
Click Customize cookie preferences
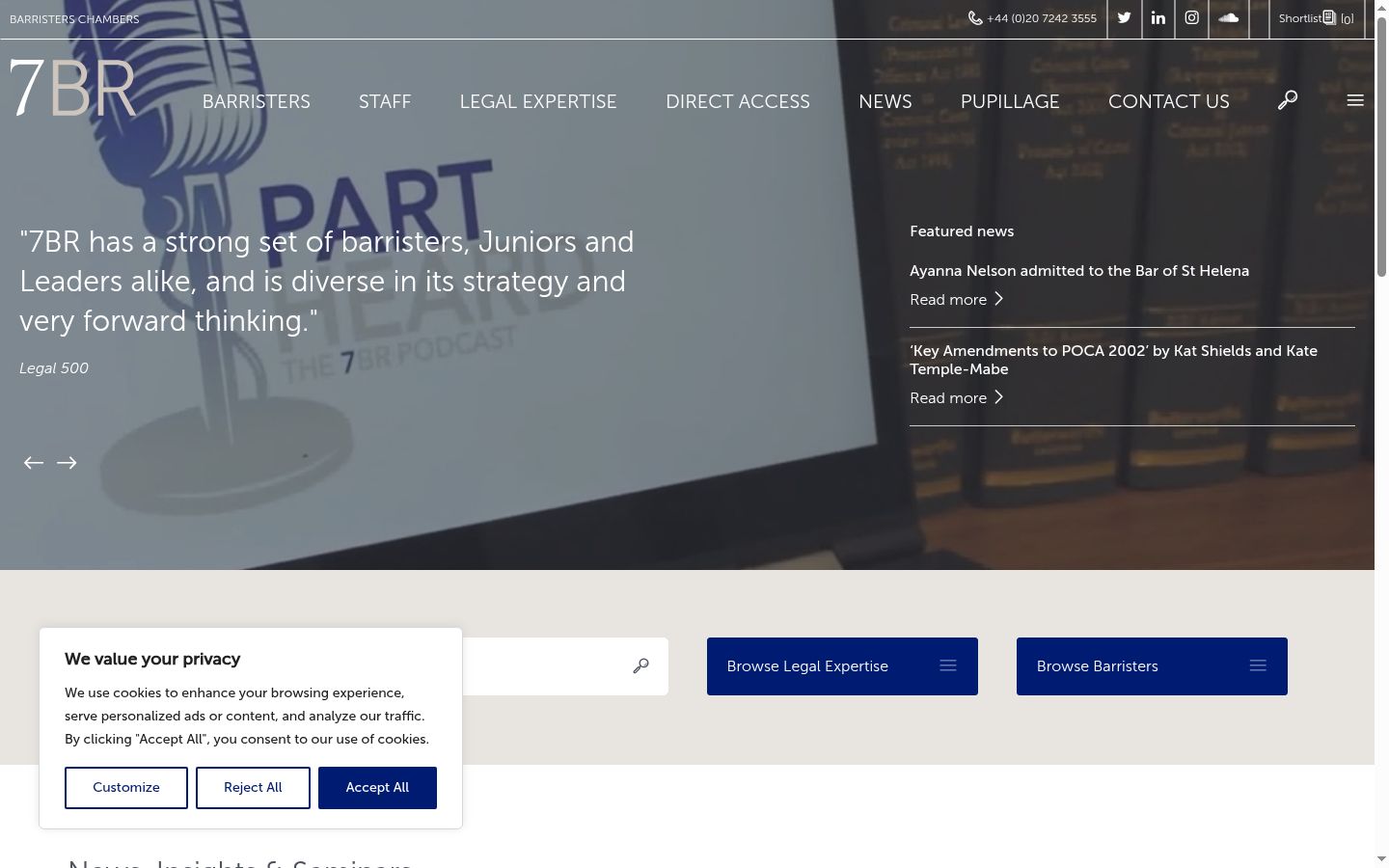126,788
